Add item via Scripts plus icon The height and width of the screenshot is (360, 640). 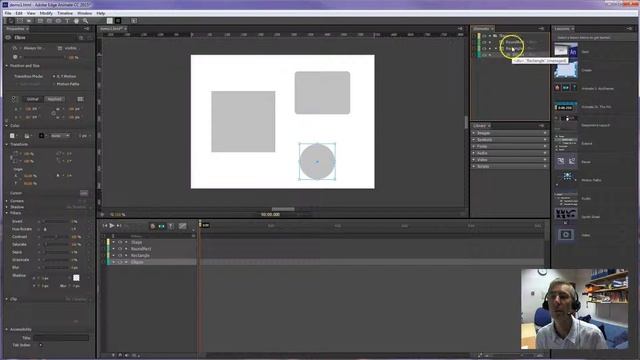pos(545,166)
